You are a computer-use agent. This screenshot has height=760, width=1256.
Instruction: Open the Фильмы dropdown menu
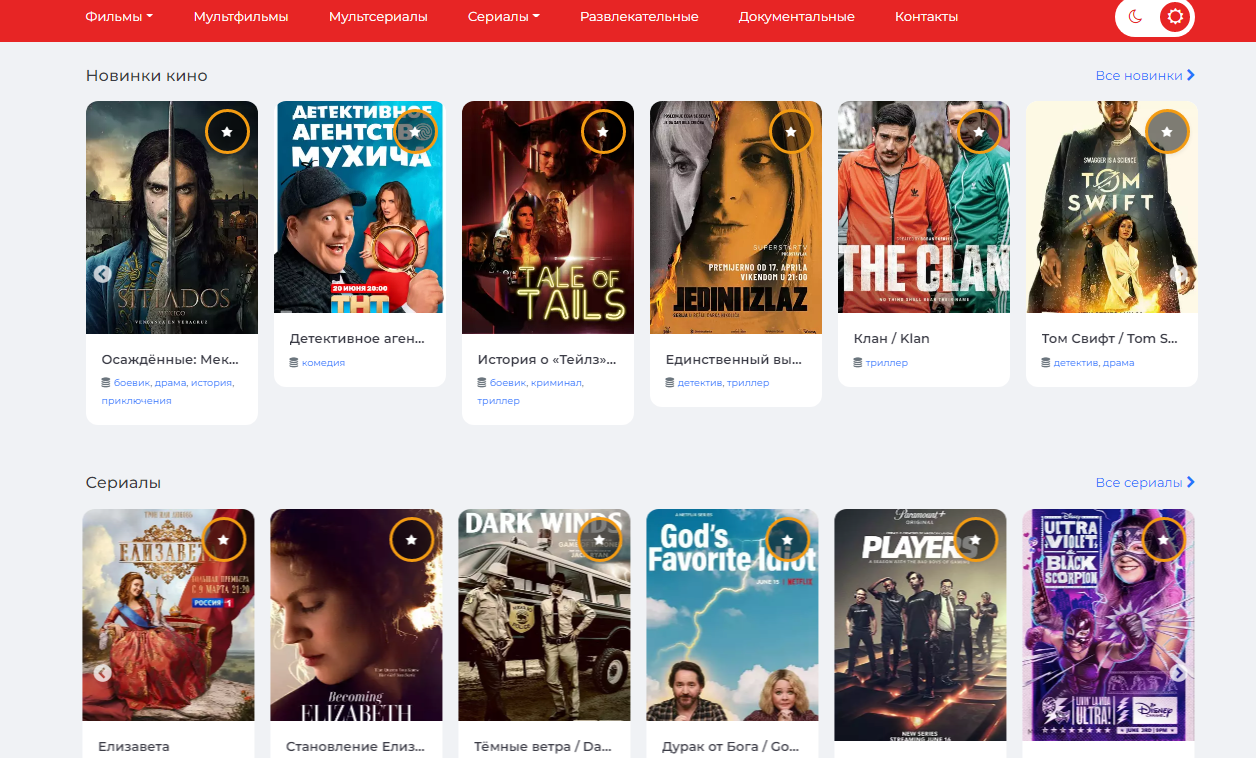[x=119, y=17]
